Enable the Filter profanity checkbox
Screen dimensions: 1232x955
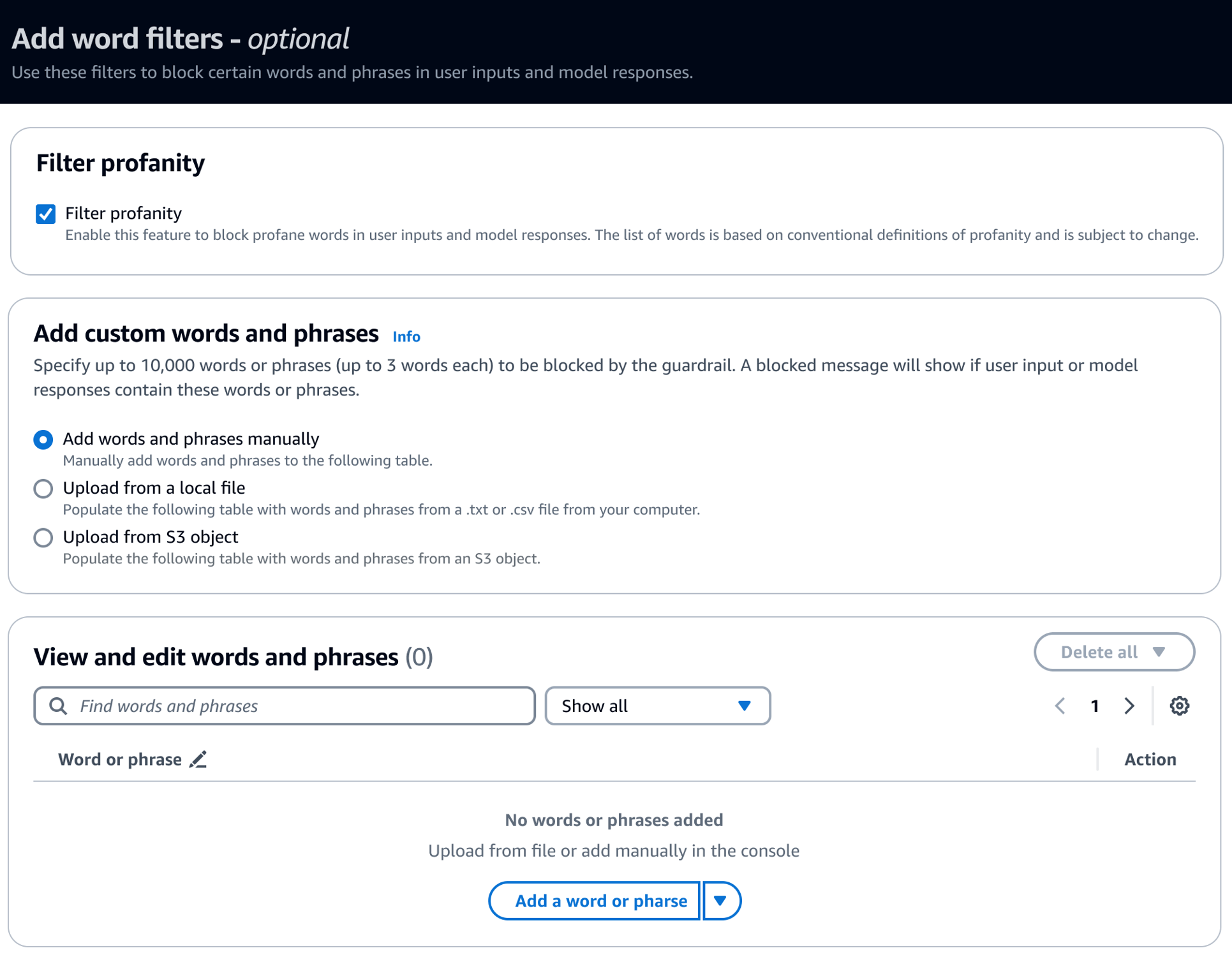pyautogui.click(x=46, y=212)
